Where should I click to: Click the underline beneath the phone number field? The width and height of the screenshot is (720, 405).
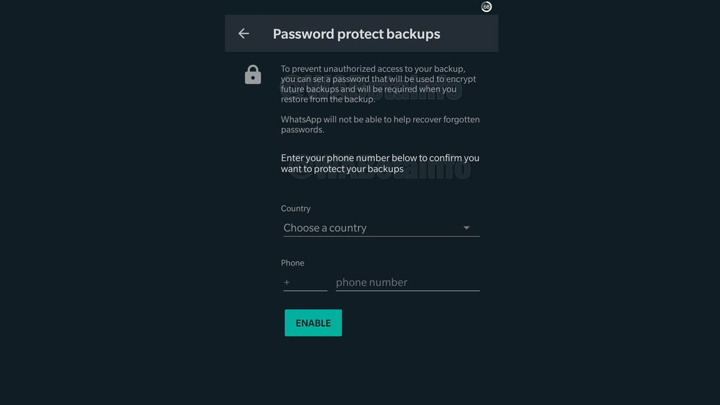pos(407,291)
